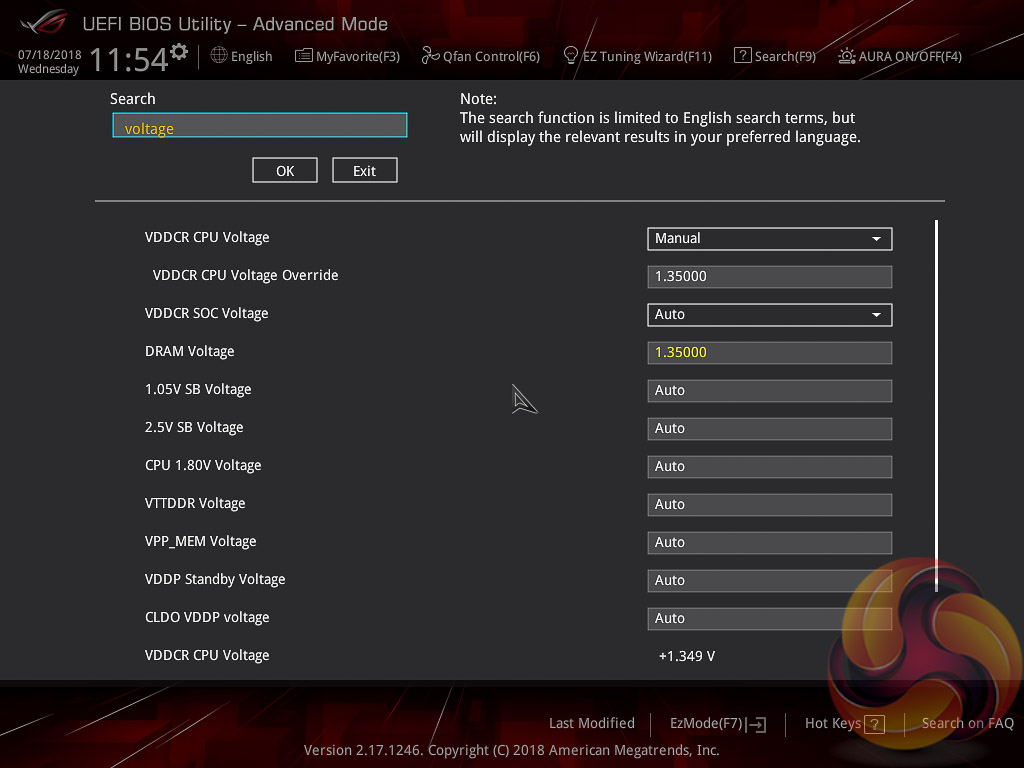Open the VDDCR SOC Voltage dropdown
This screenshot has width=1024, height=768.
[769, 315]
